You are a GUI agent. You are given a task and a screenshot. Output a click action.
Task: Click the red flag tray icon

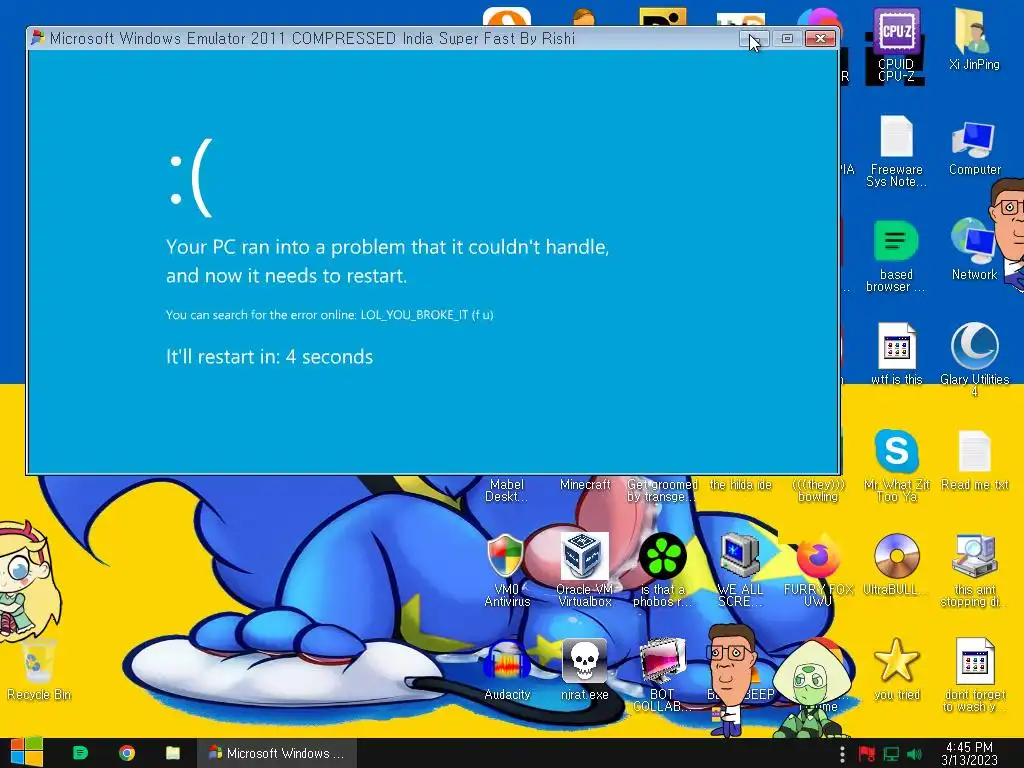tap(867, 754)
